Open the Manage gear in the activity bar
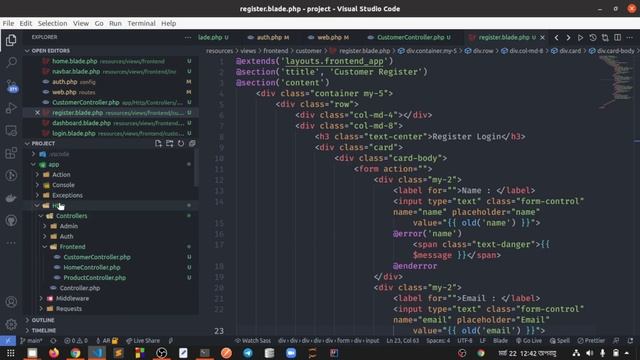 click(11, 324)
